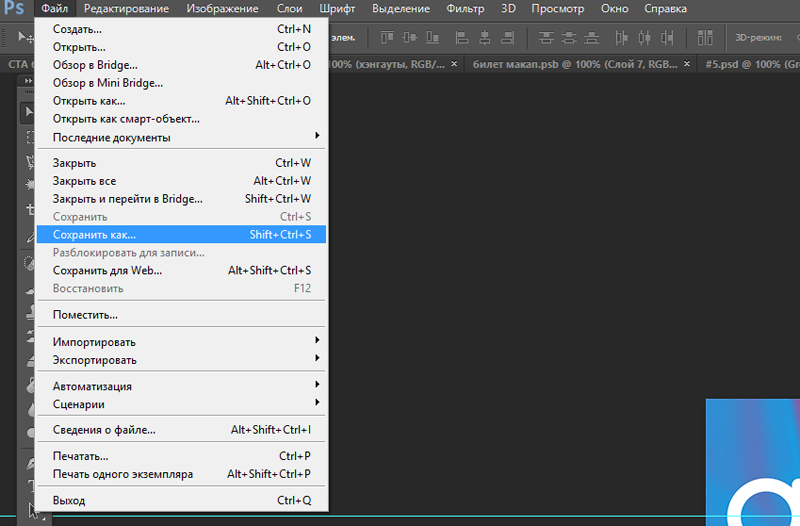This screenshot has height=526, width=800.
Task: Select the Закрыть menu entry
Action: click(x=181, y=163)
